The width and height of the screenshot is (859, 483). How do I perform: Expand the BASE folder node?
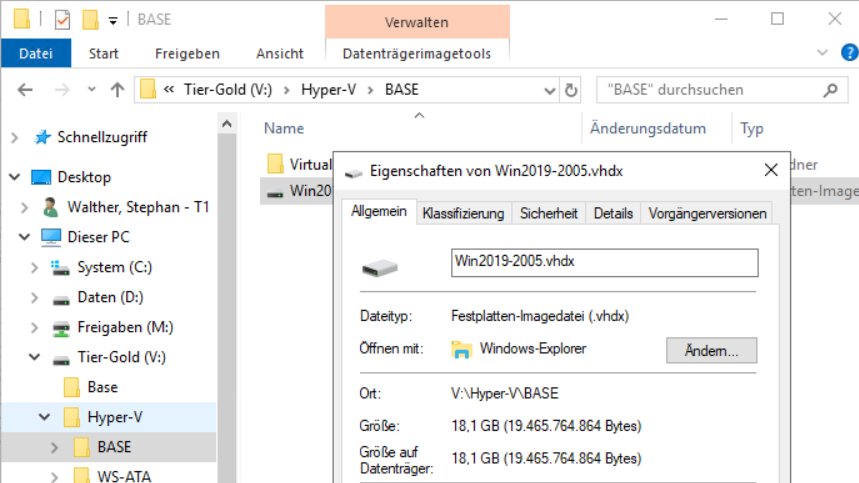click(54, 447)
